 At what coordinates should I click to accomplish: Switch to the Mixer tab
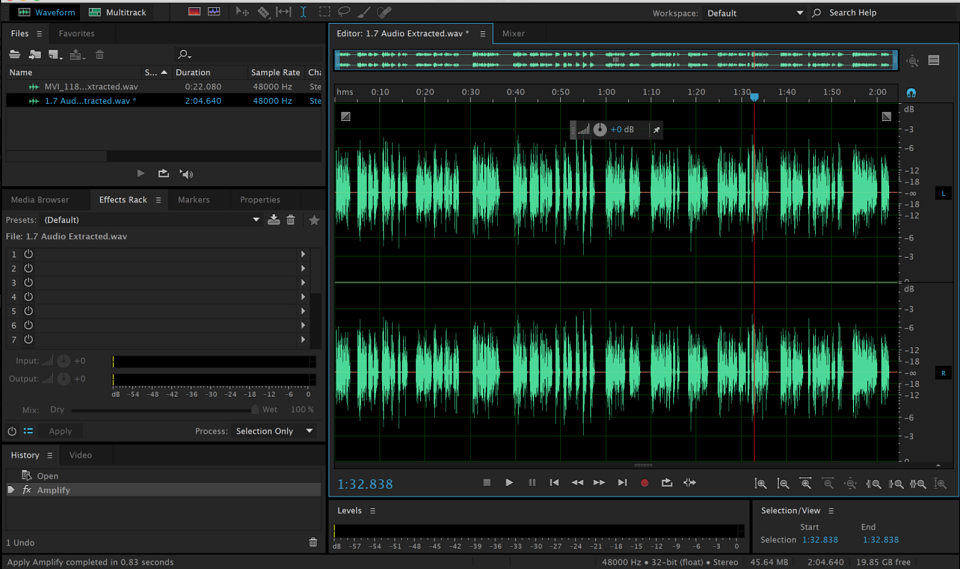click(x=513, y=34)
